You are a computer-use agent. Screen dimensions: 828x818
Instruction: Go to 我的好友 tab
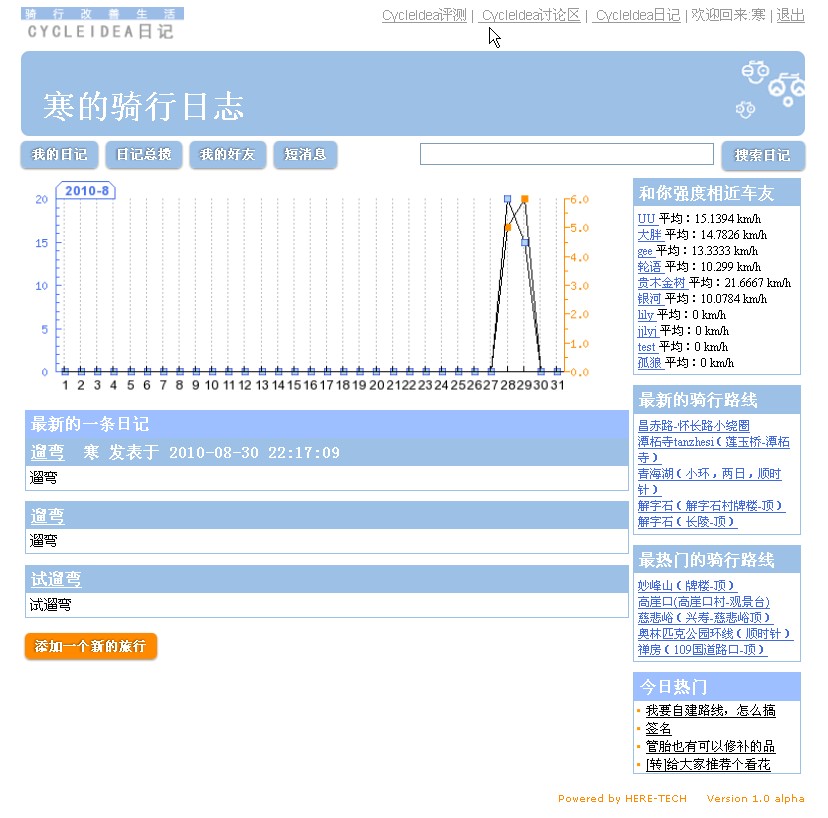tap(227, 155)
